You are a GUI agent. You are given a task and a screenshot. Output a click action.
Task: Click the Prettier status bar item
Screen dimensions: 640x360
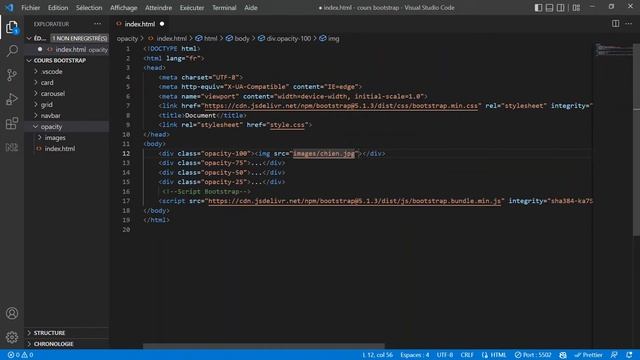coord(588,355)
